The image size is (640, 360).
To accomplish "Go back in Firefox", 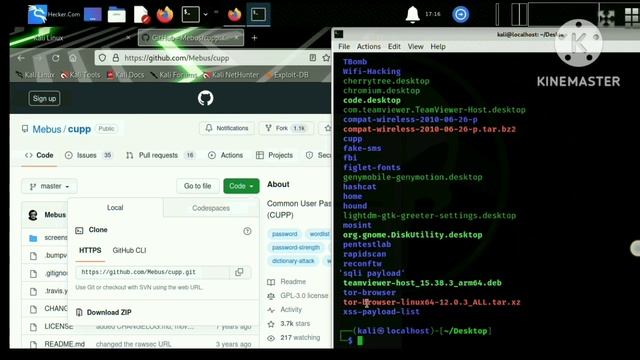I will [x=20, y=58].
